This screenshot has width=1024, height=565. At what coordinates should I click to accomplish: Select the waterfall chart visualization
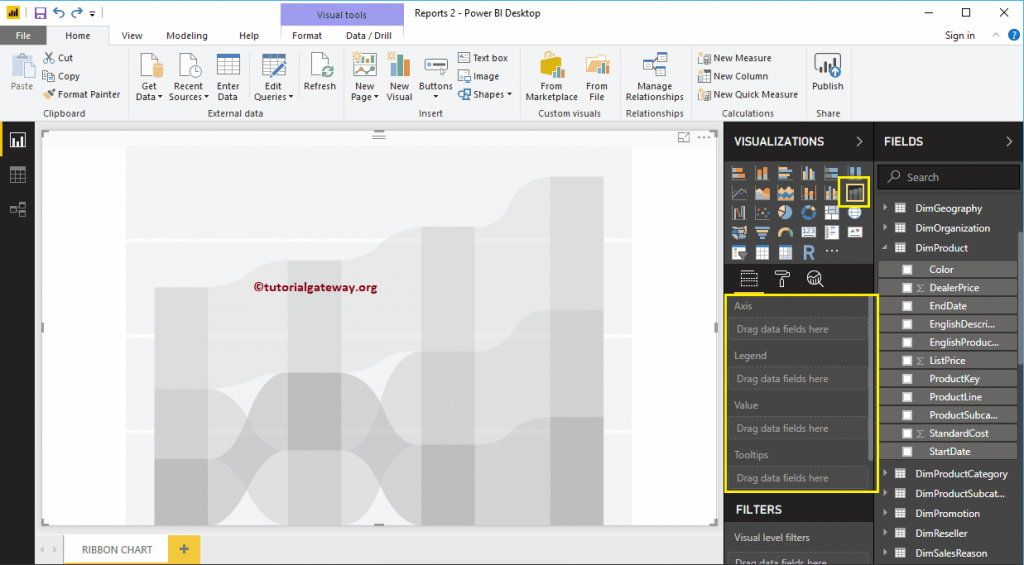(739, 212)
